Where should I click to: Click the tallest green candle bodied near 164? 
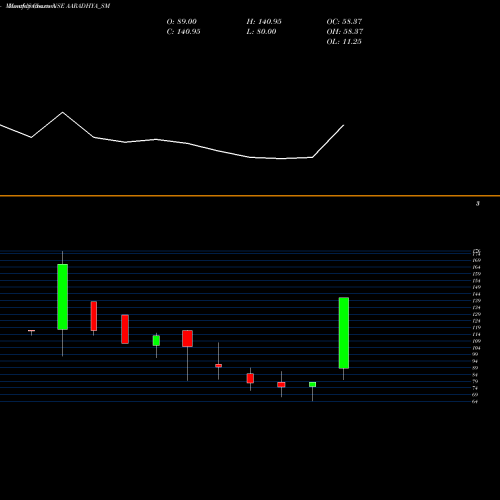[63, 297]
